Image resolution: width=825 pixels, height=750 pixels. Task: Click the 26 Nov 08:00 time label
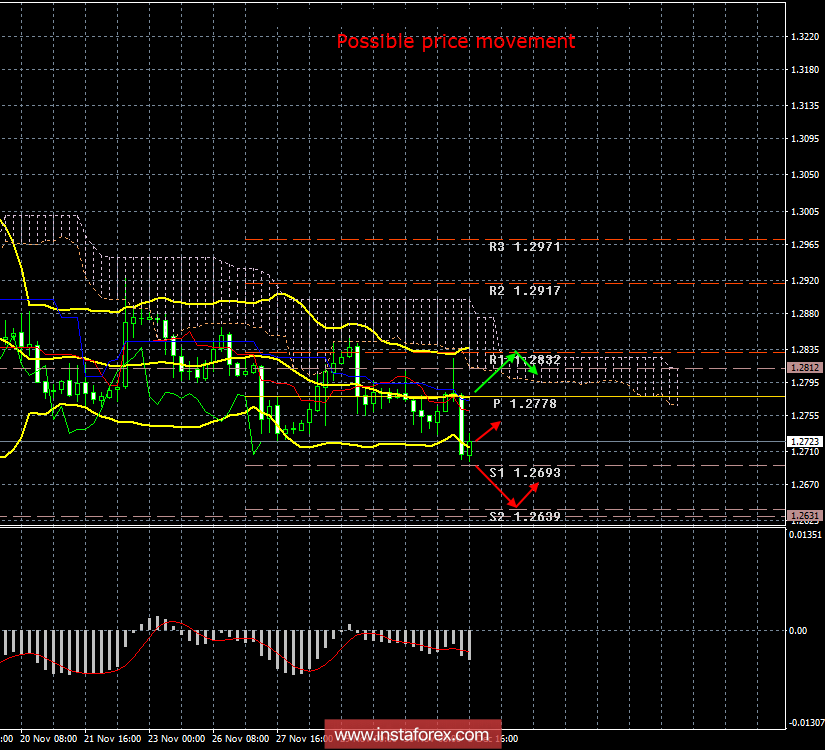tap(241, 739)
